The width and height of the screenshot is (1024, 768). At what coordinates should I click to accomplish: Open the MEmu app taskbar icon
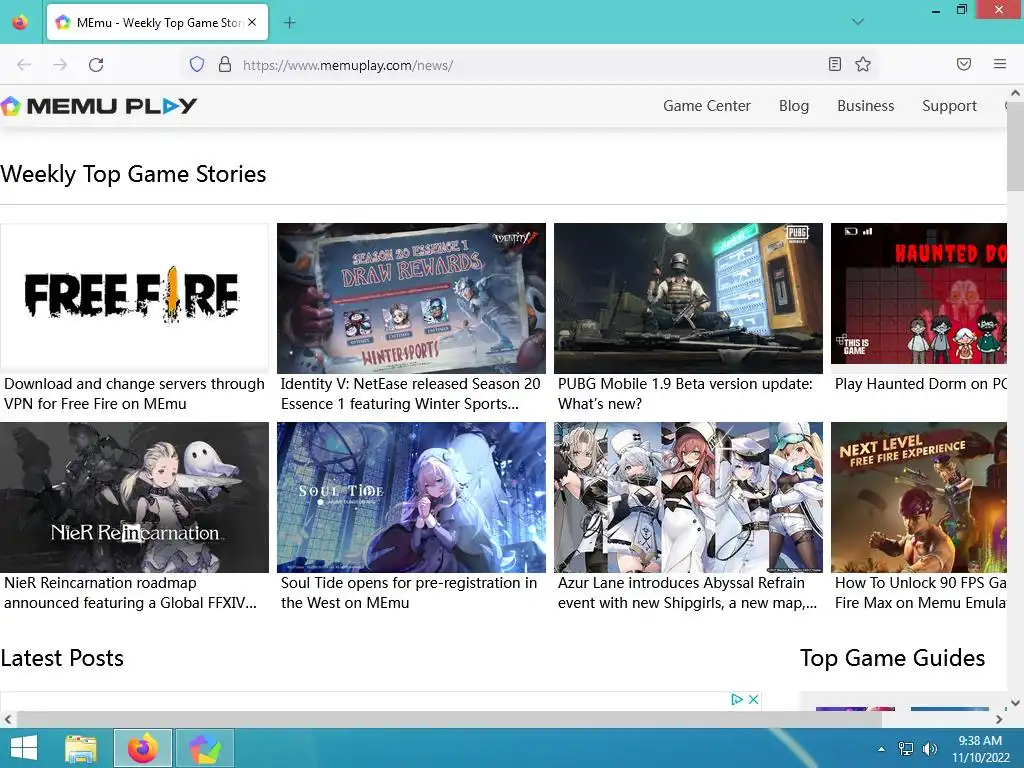[x=204, y=748]
